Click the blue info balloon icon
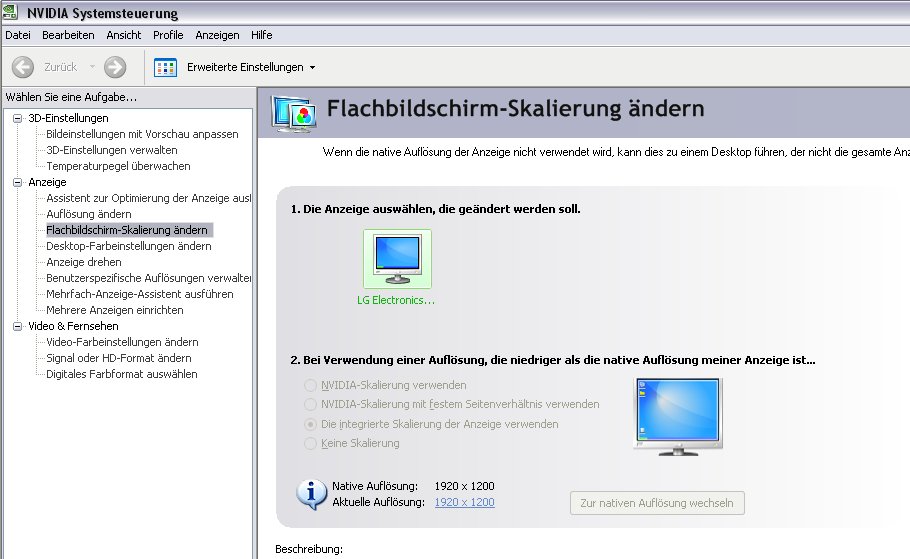This screenshot has width=910, height=559. click(x=312, y=494)
